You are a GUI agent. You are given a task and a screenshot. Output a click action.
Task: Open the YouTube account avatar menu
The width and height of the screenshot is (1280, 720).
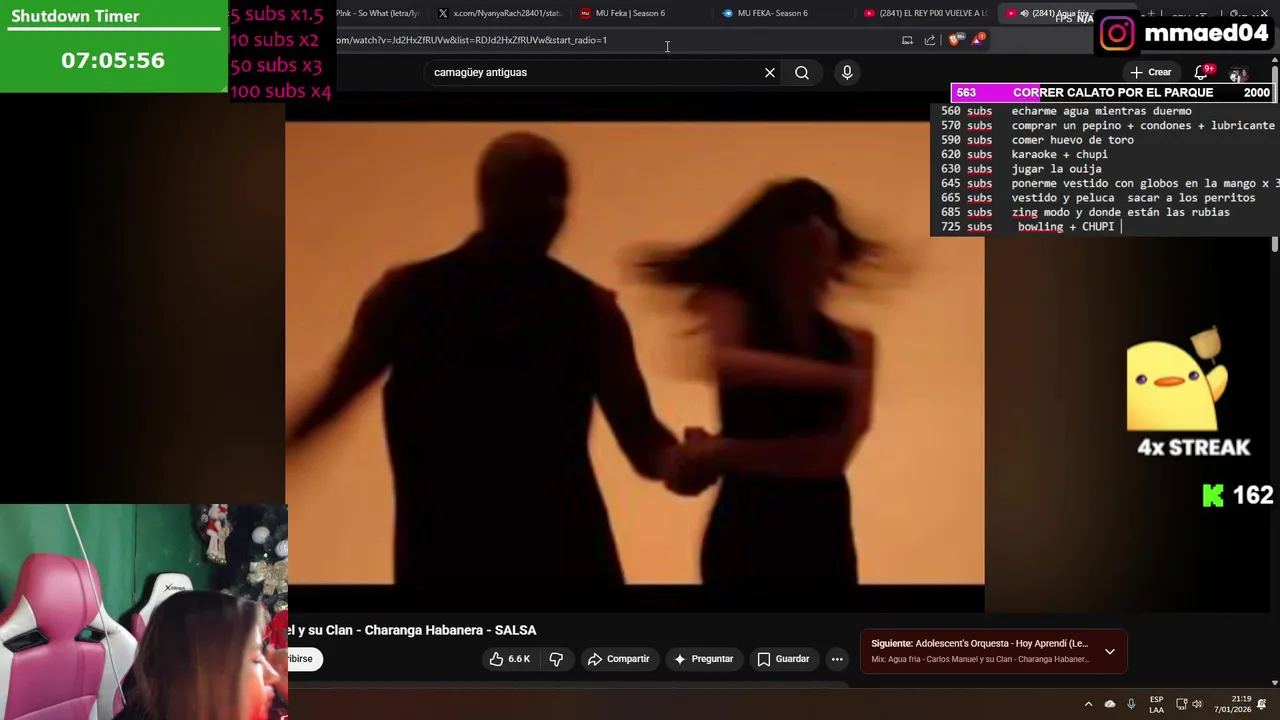coord(1238,74)
